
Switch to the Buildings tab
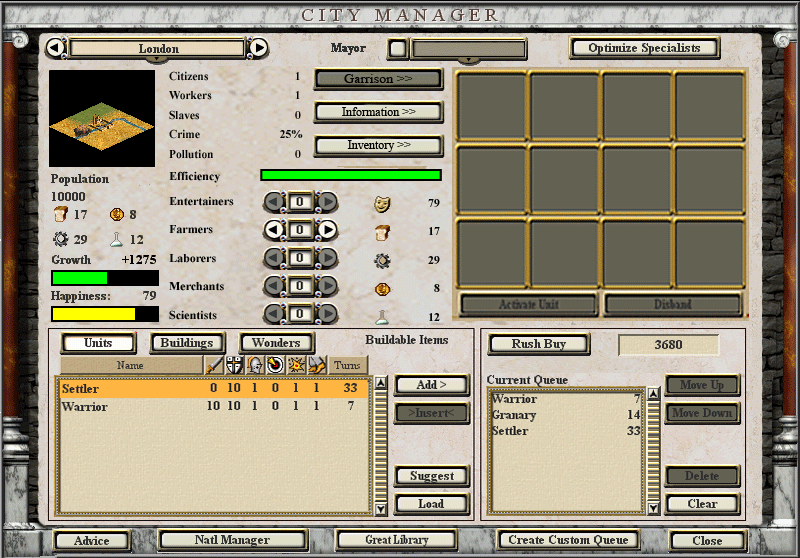coord(187,343)
